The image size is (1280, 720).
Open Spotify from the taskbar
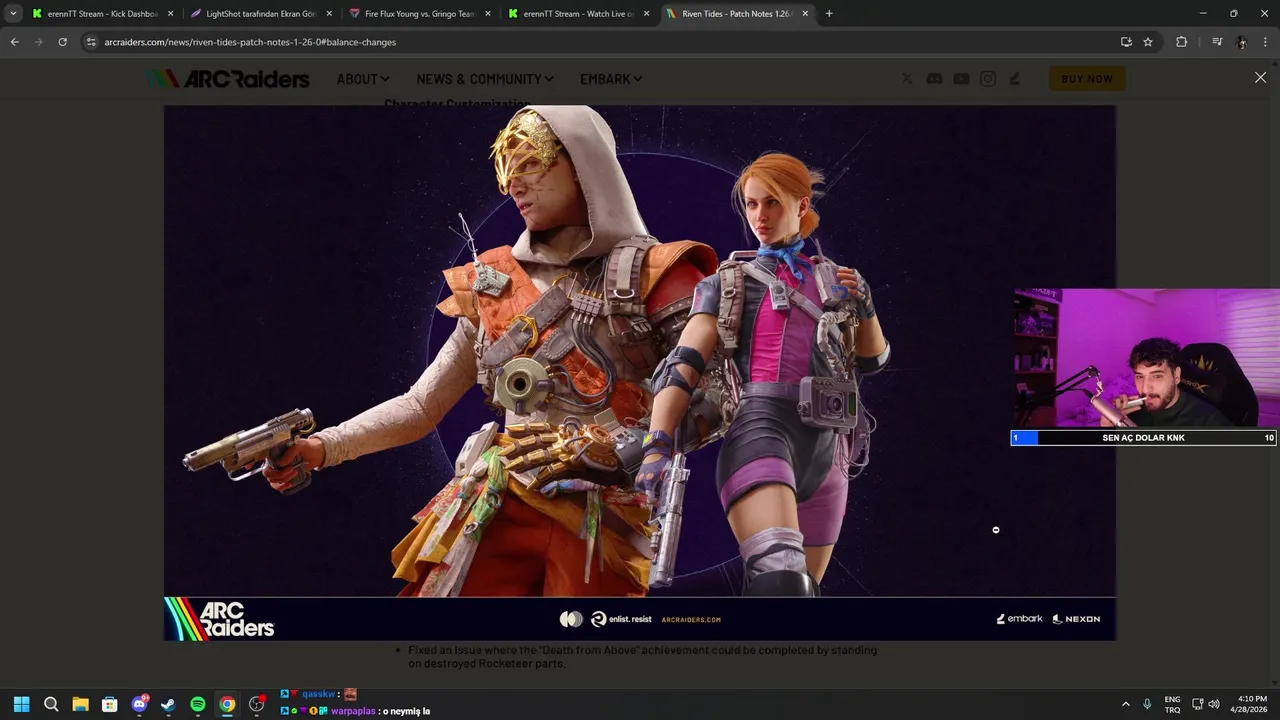(x=198, y=704)
